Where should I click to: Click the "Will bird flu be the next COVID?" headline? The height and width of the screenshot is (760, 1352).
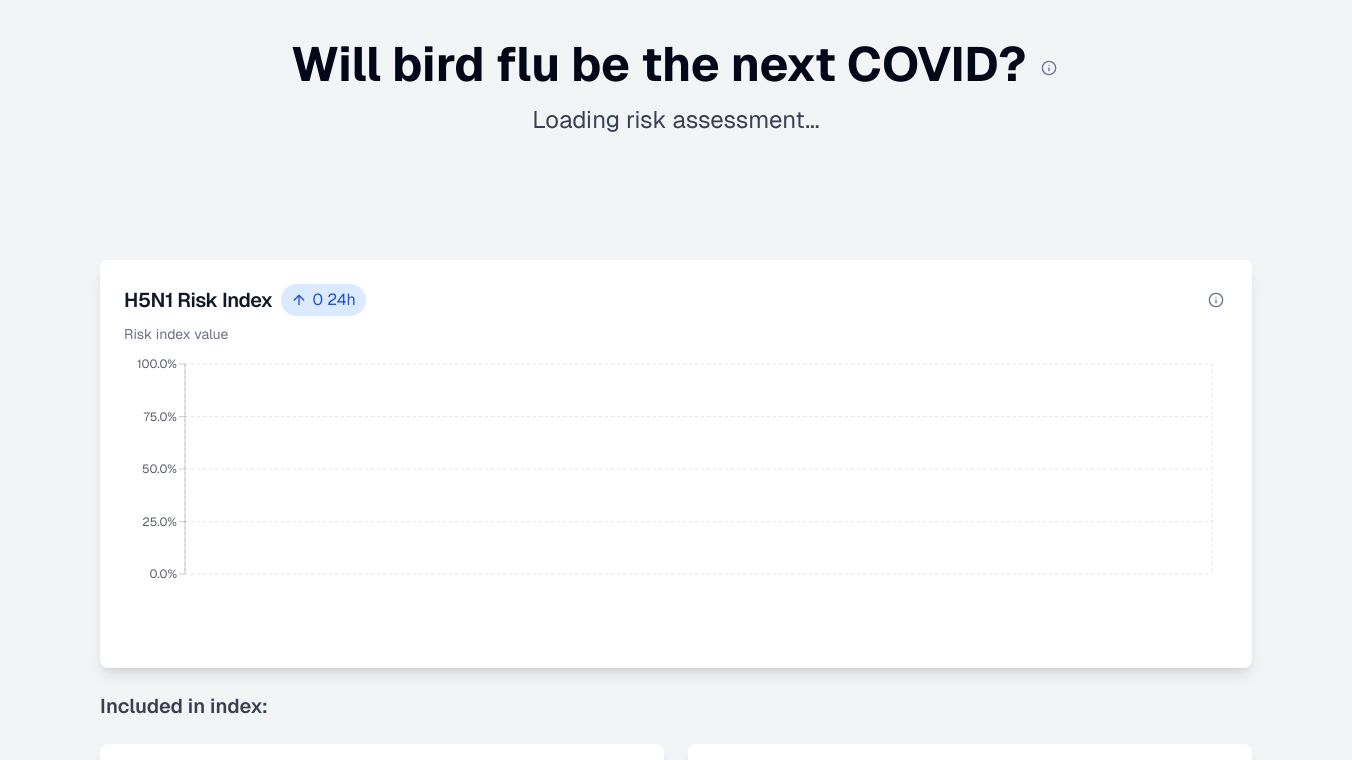658,65
